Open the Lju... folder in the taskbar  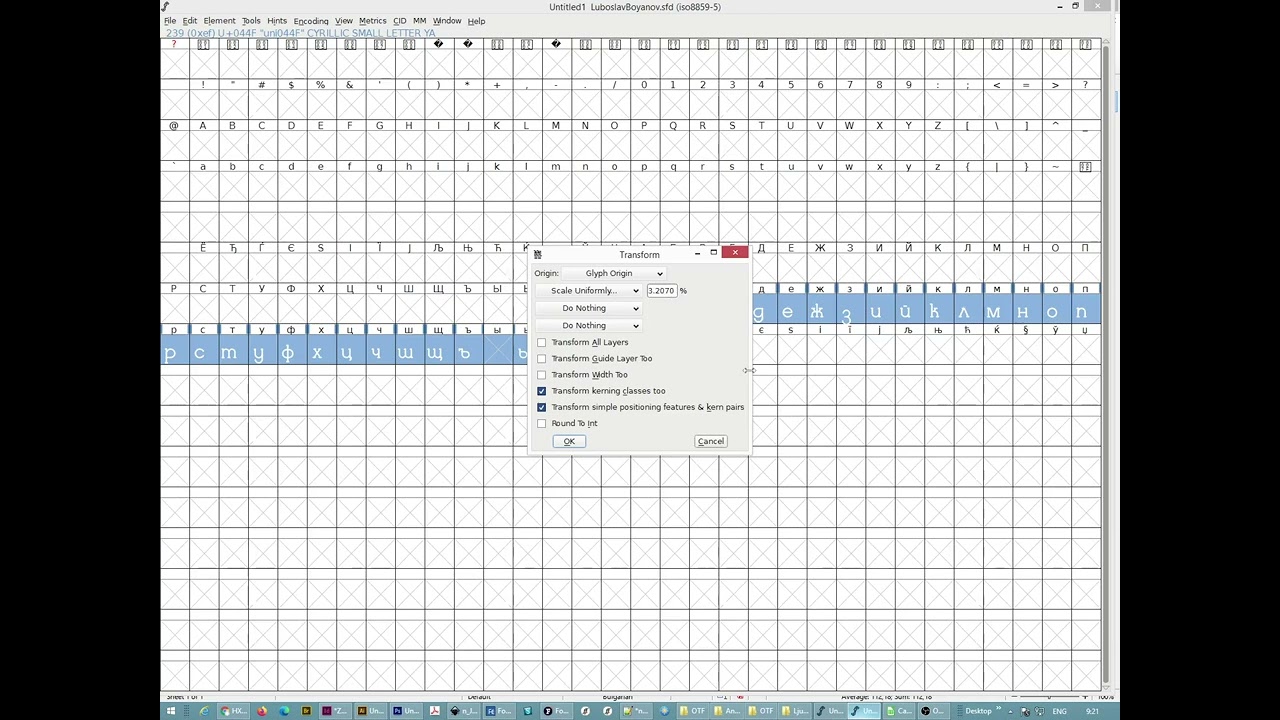[794, 711]
